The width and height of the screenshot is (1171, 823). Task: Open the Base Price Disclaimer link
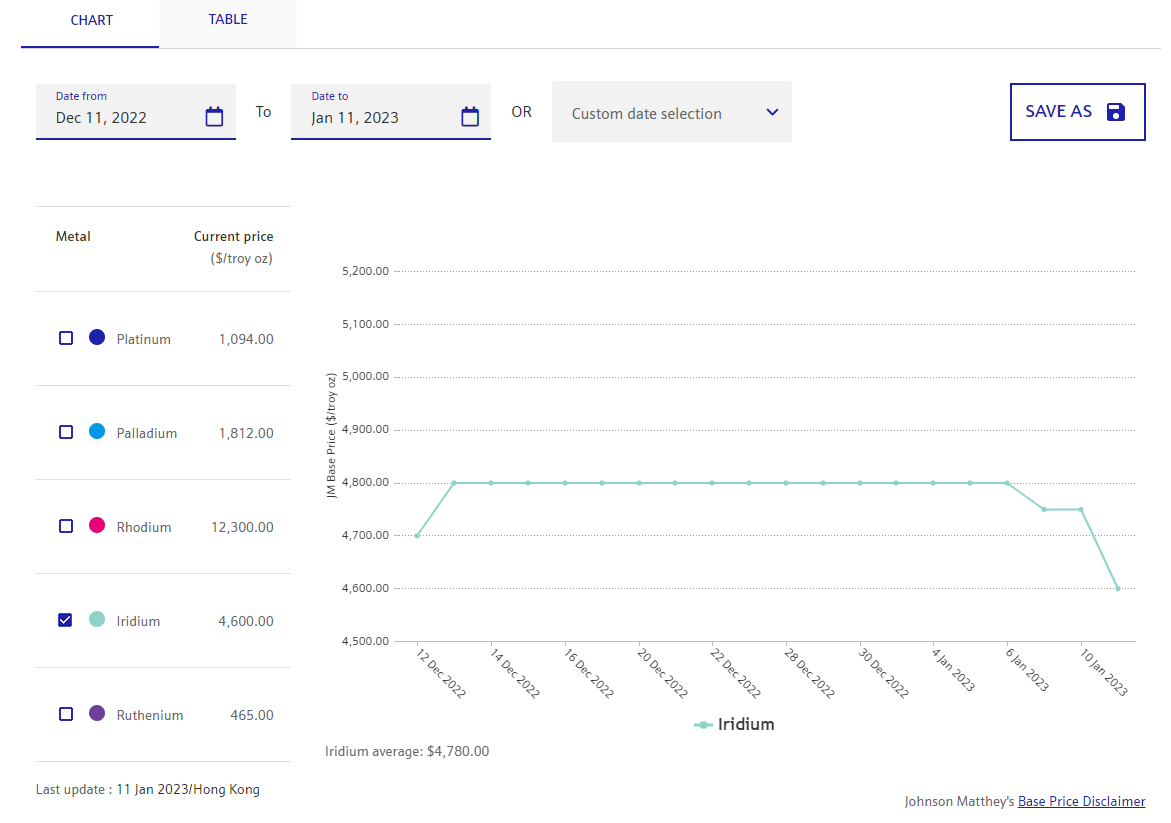coord(1081,802)
